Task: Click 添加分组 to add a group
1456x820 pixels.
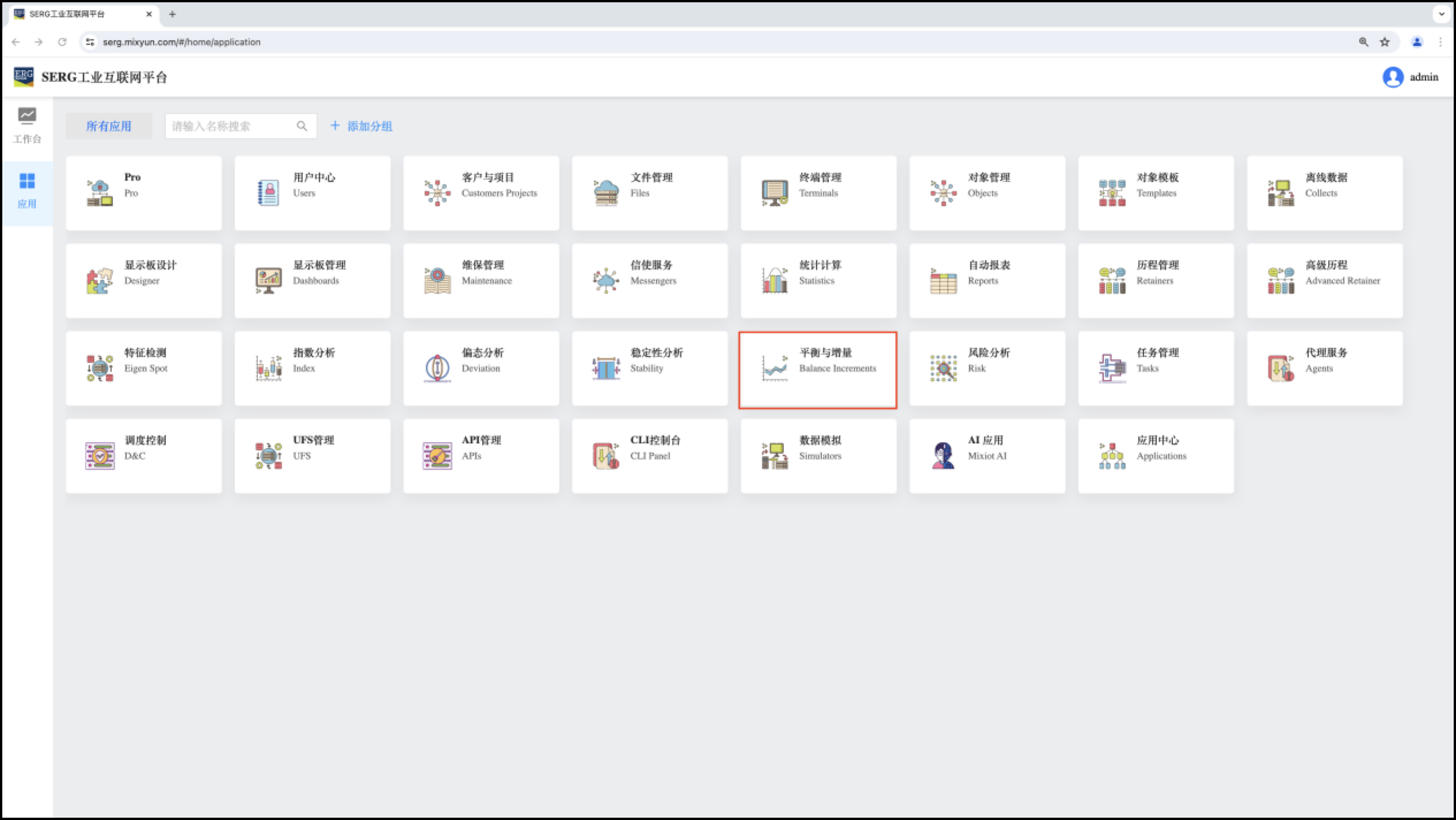Action: coord(361,126)
